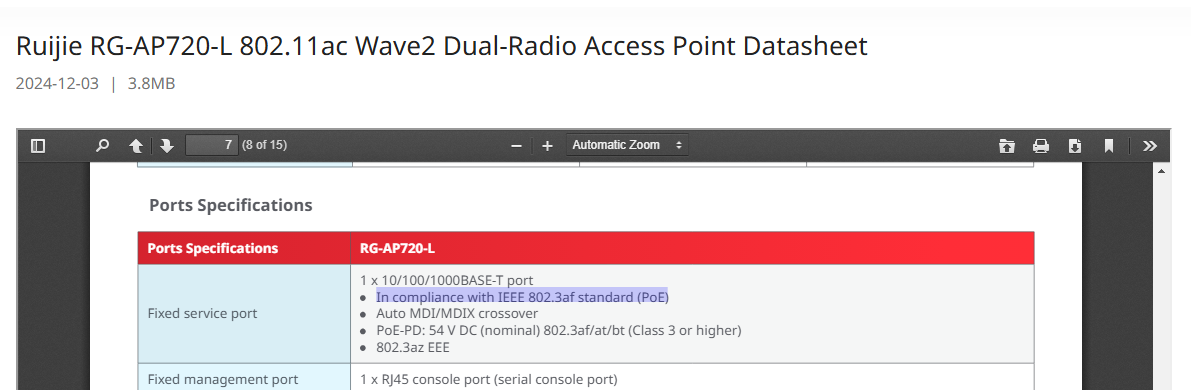
Task: Go to previous page arrow
Action: pyautogui.click(x=136, y=145)
